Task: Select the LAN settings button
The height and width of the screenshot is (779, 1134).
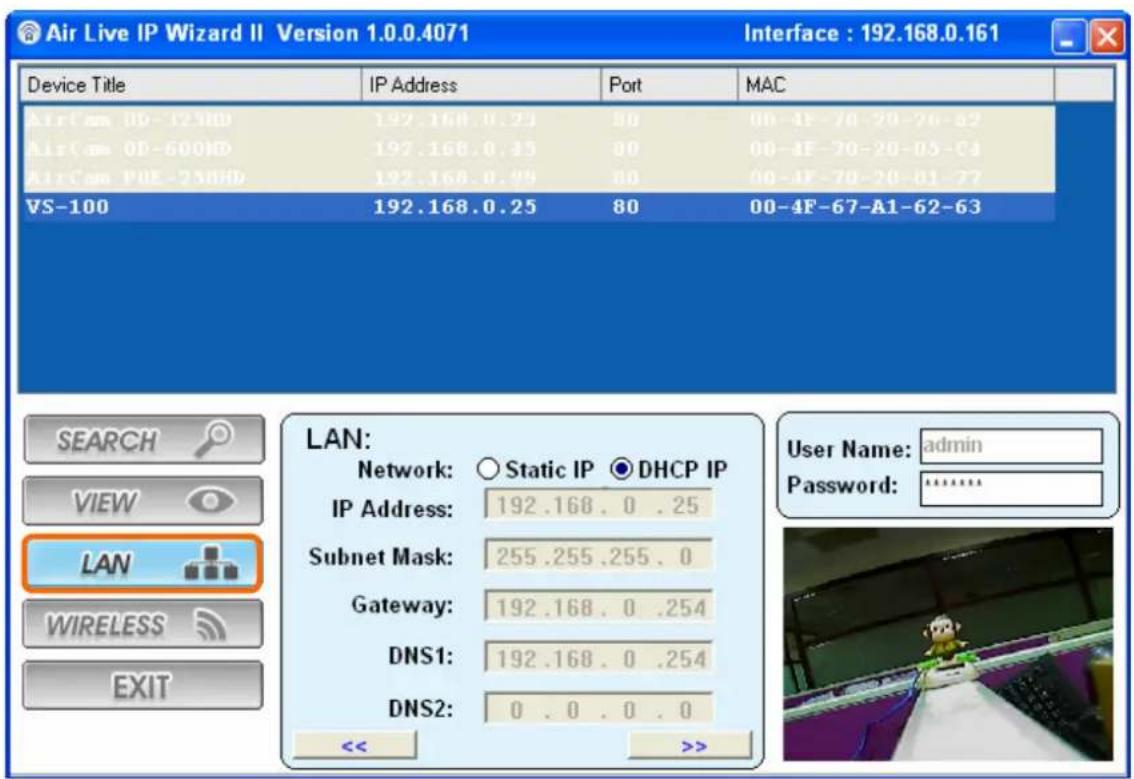Action: [142, 563]
